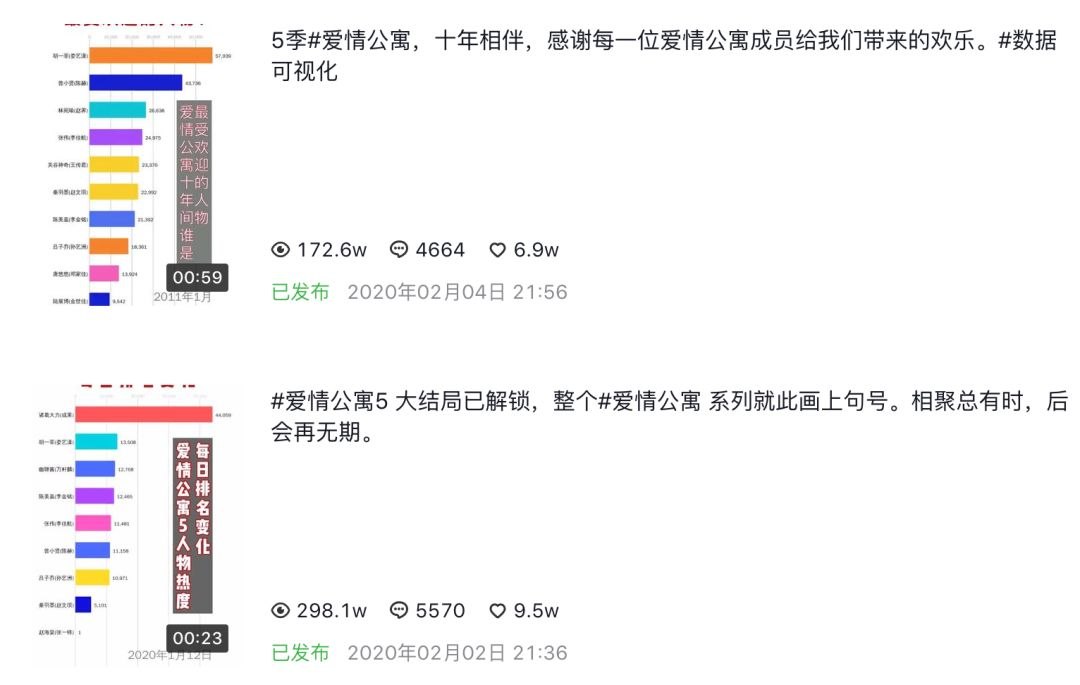Click the 00:59 duration badge
This screenshot has height=685, width=1080.
tap(197, 277)
